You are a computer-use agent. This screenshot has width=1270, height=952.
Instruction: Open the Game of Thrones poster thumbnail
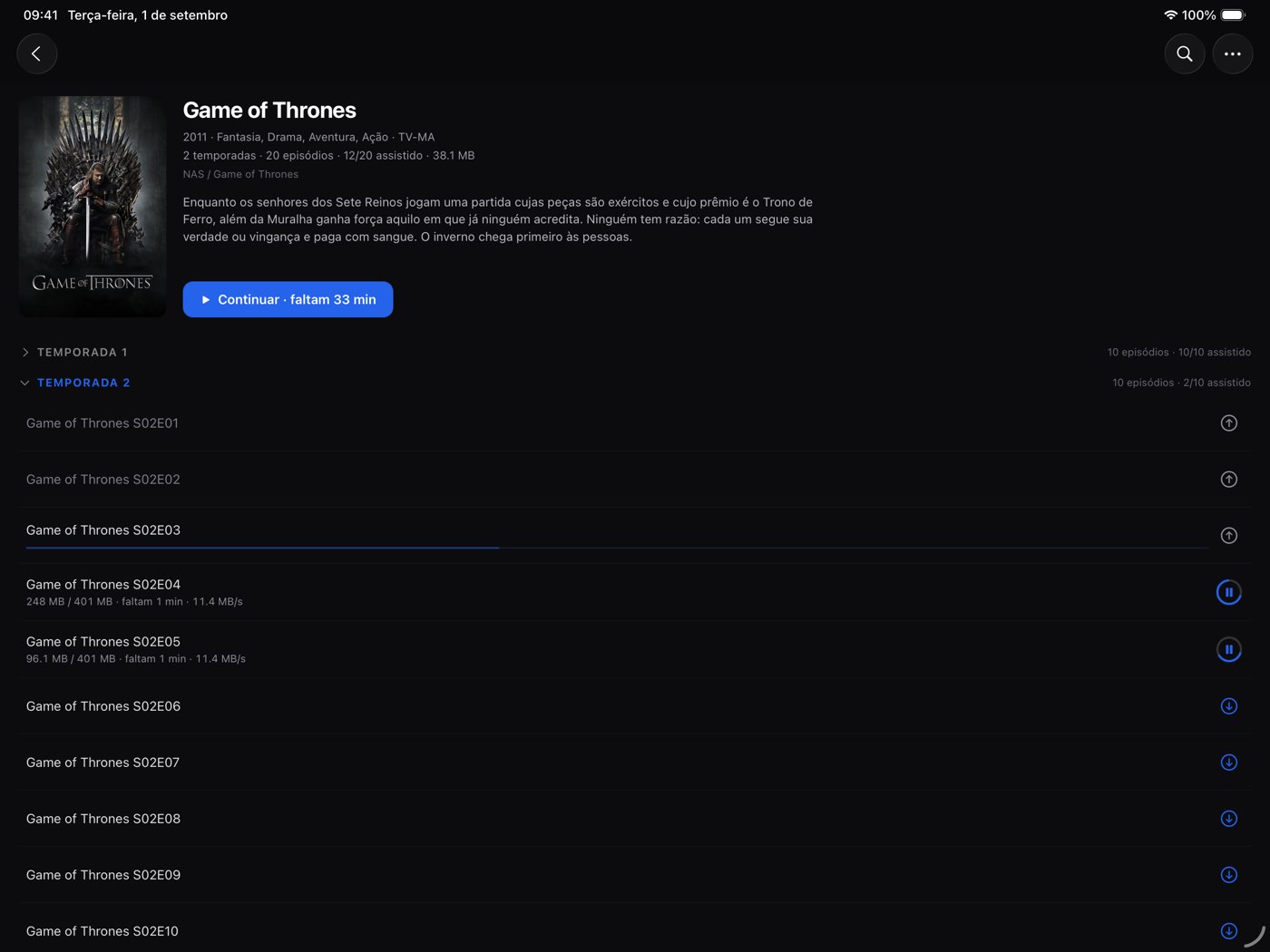[x=93, y=207]
